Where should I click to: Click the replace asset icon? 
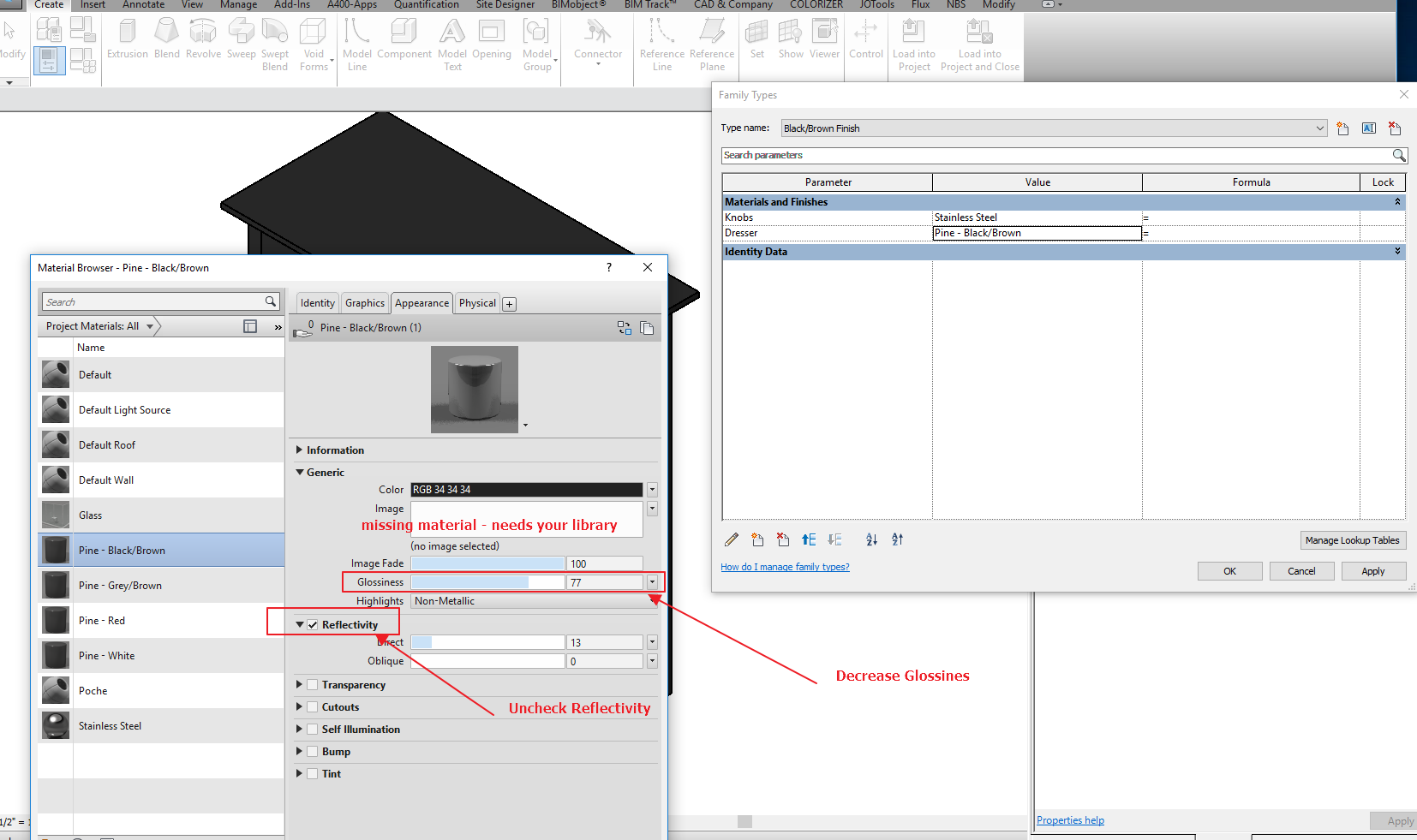(624, 328)
